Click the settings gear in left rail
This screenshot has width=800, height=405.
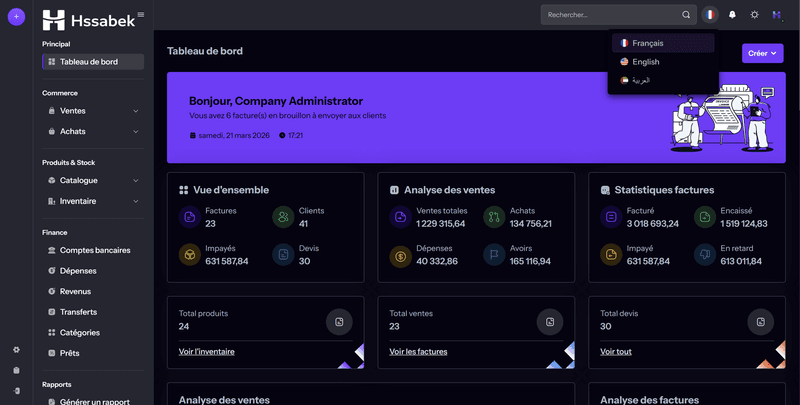pyautogui.click(x=16, y=350)
